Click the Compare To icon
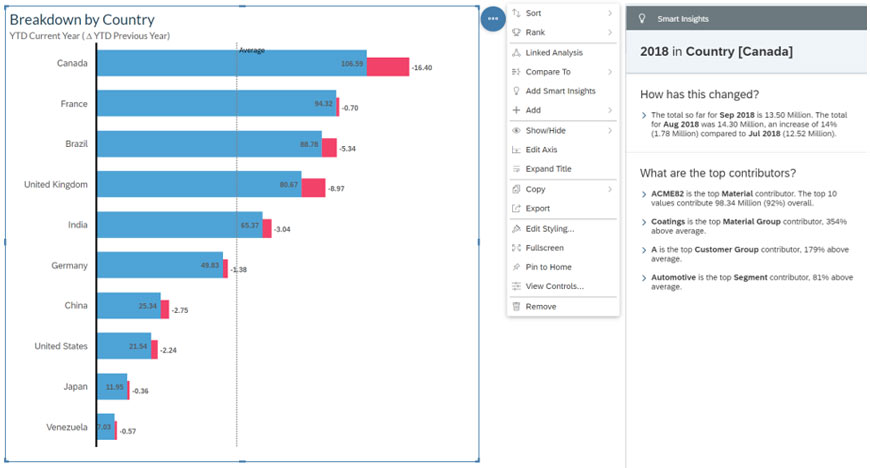The image size is (870, 468). coord(516,72)
